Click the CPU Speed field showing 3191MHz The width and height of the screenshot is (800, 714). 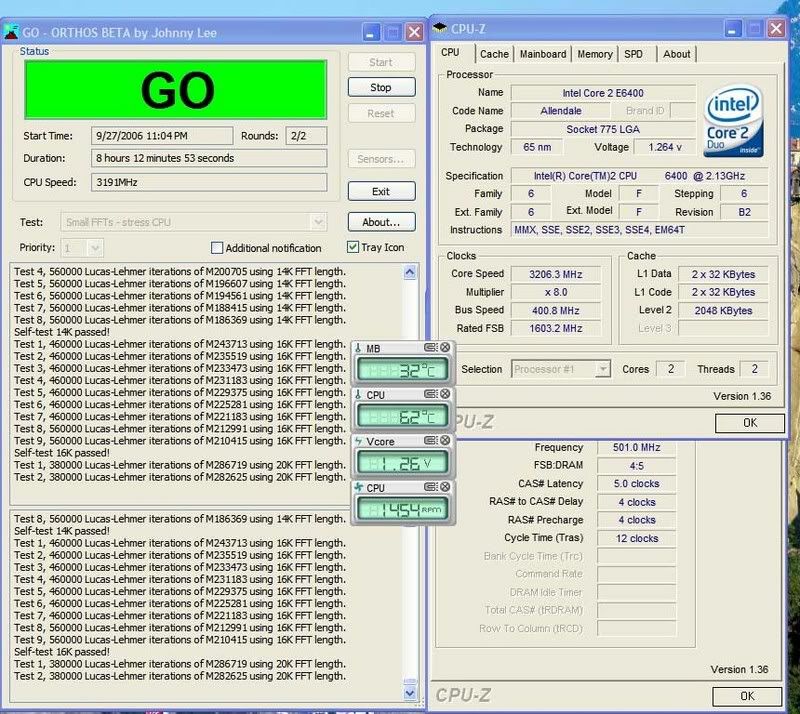tap(209, 182)
